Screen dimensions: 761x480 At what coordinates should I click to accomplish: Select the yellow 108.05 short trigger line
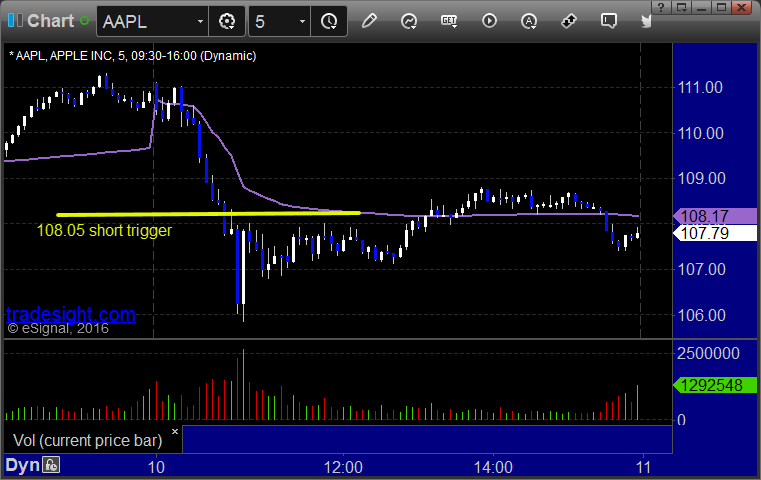click(x=208, y=214)
